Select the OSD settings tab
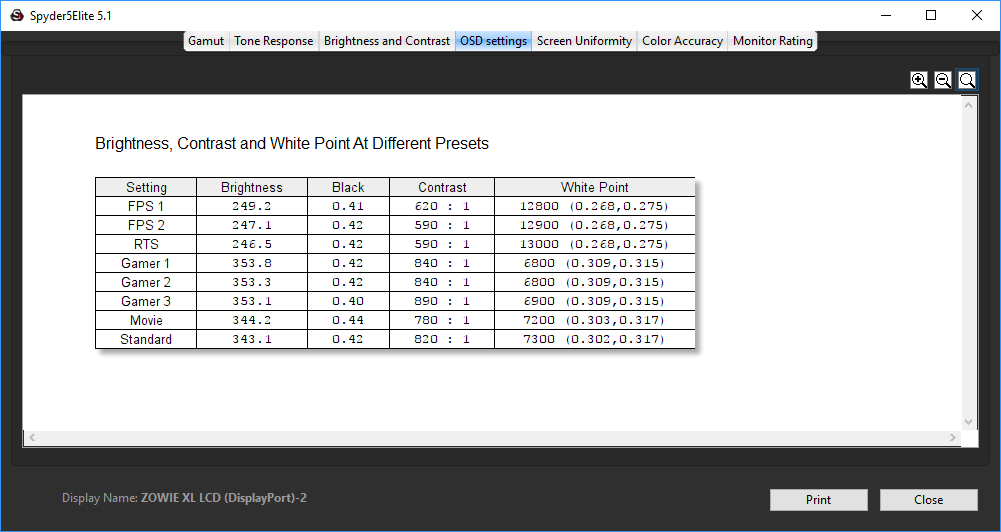Screen dimensions: 1001x532 pos(493,41)
